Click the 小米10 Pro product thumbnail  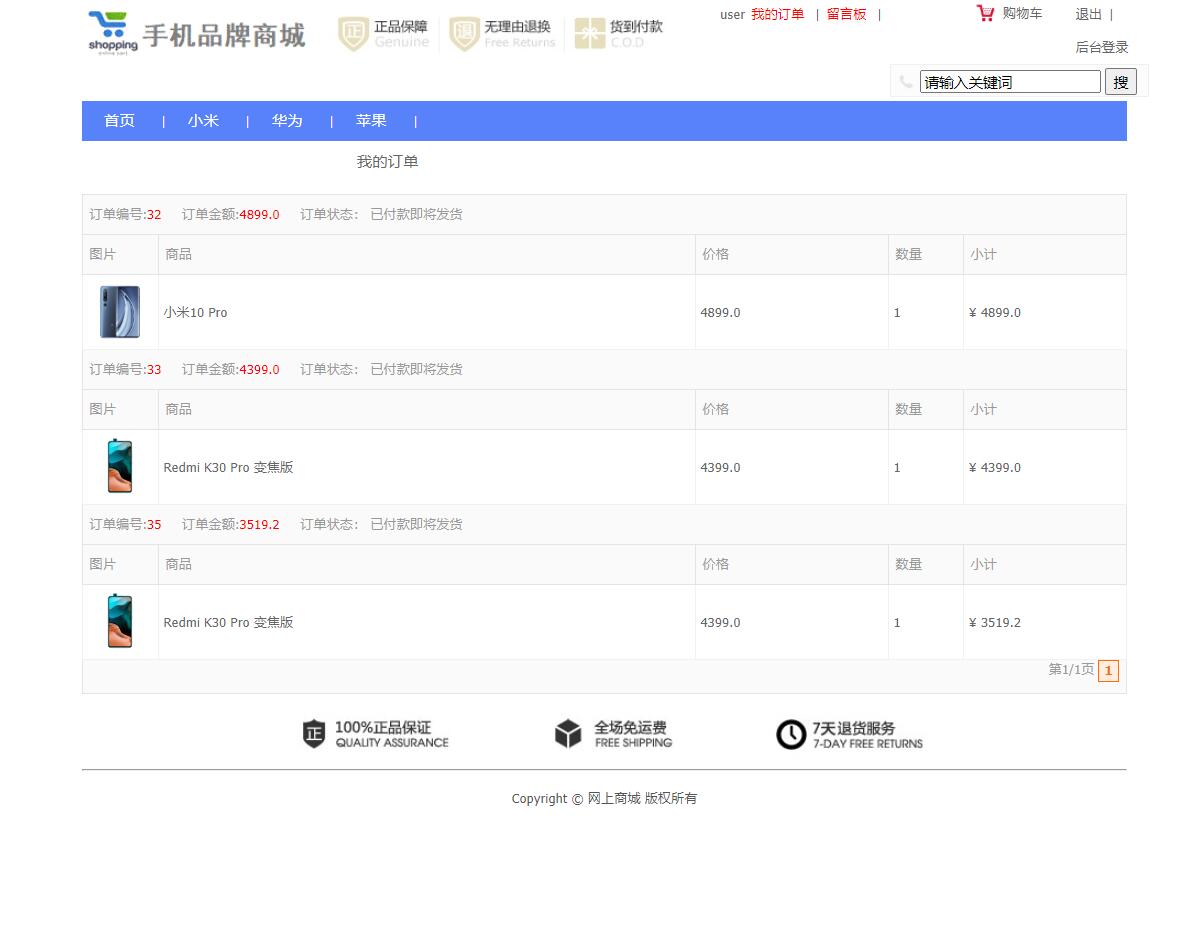tap(119, 311)
